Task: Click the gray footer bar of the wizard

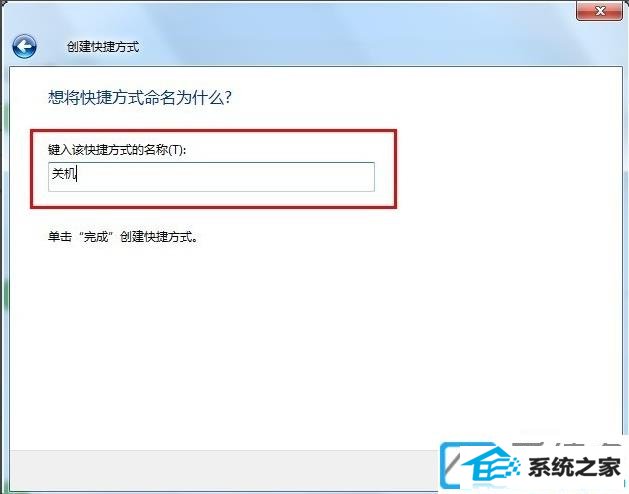Action: point(225,470)
